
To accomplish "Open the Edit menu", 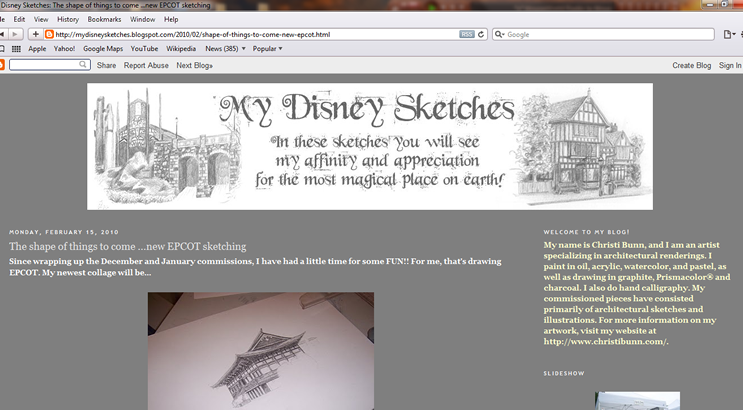I will click(19, 19).
